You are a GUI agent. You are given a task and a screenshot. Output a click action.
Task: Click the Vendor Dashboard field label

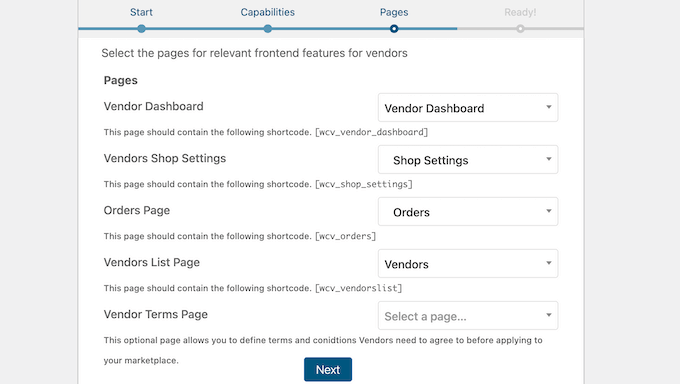pyautogui.click(x=154, y=106)
